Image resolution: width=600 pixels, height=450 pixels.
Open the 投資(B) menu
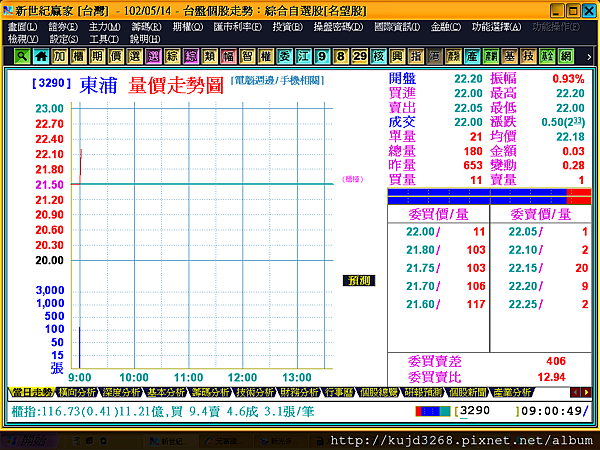pyautogui.click(x=288, y=27)
